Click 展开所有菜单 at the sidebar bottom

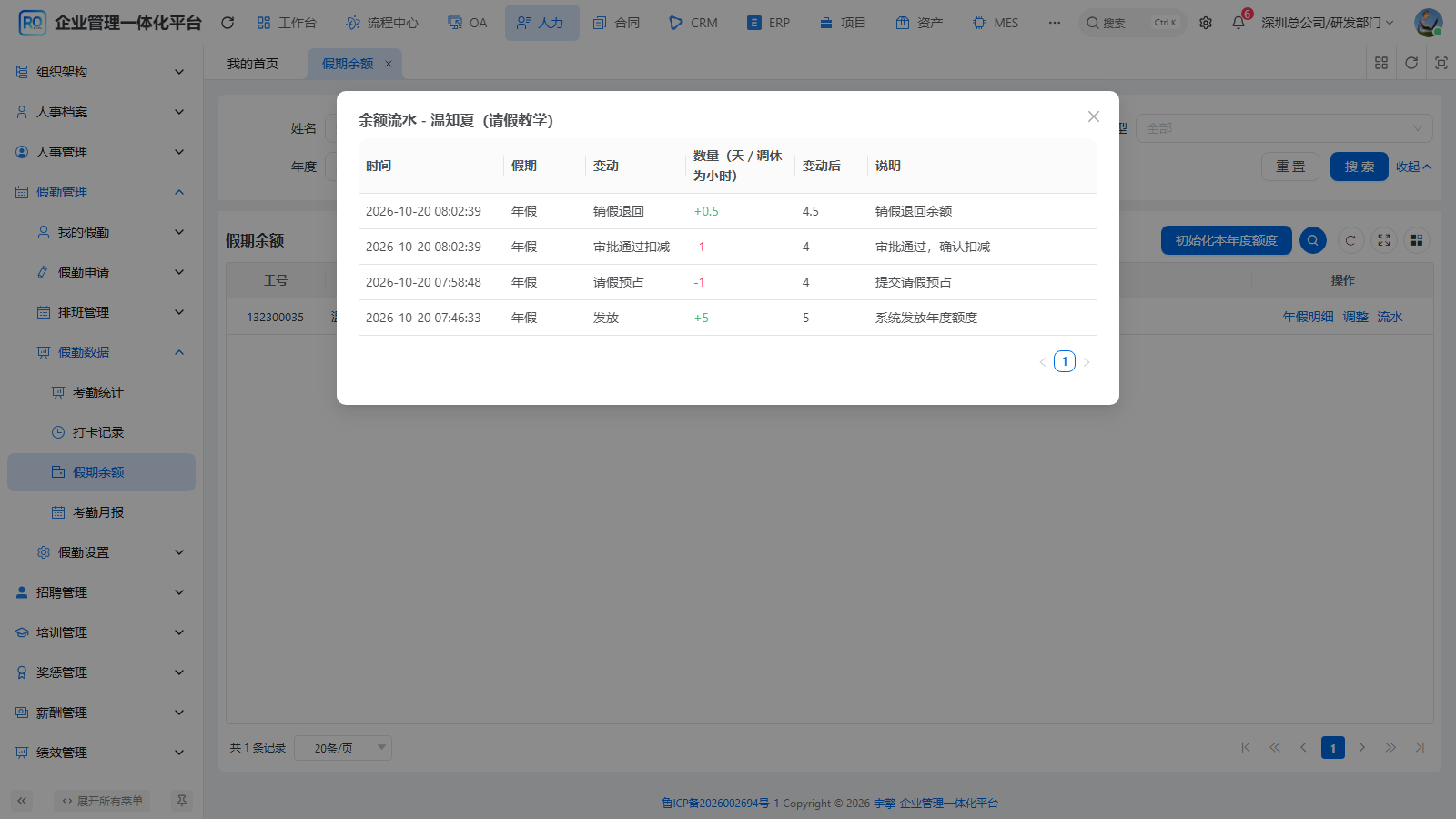point(102,801)
